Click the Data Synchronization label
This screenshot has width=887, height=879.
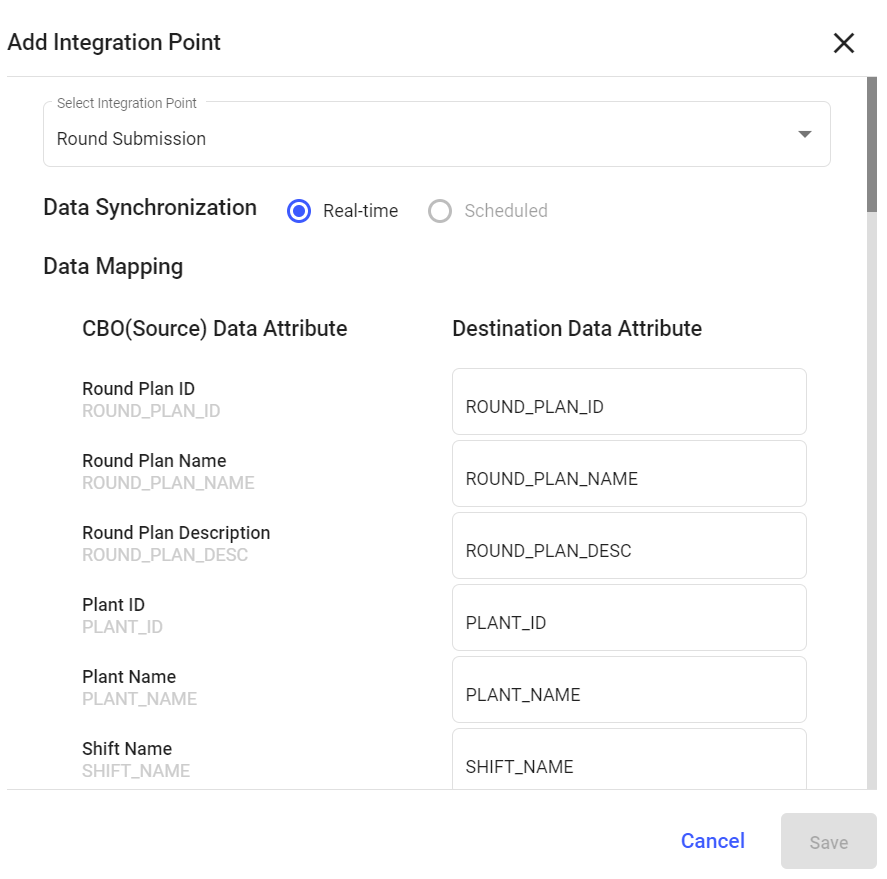point(150,208)
